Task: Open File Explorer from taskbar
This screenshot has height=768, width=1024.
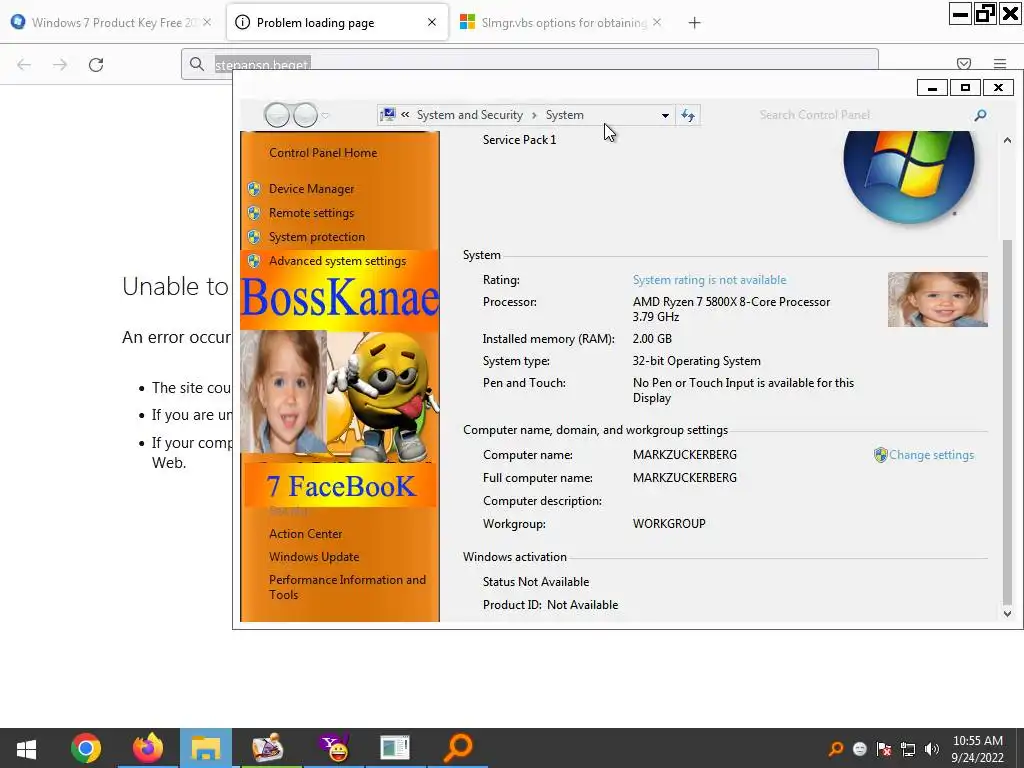Action: click(206, 748)
